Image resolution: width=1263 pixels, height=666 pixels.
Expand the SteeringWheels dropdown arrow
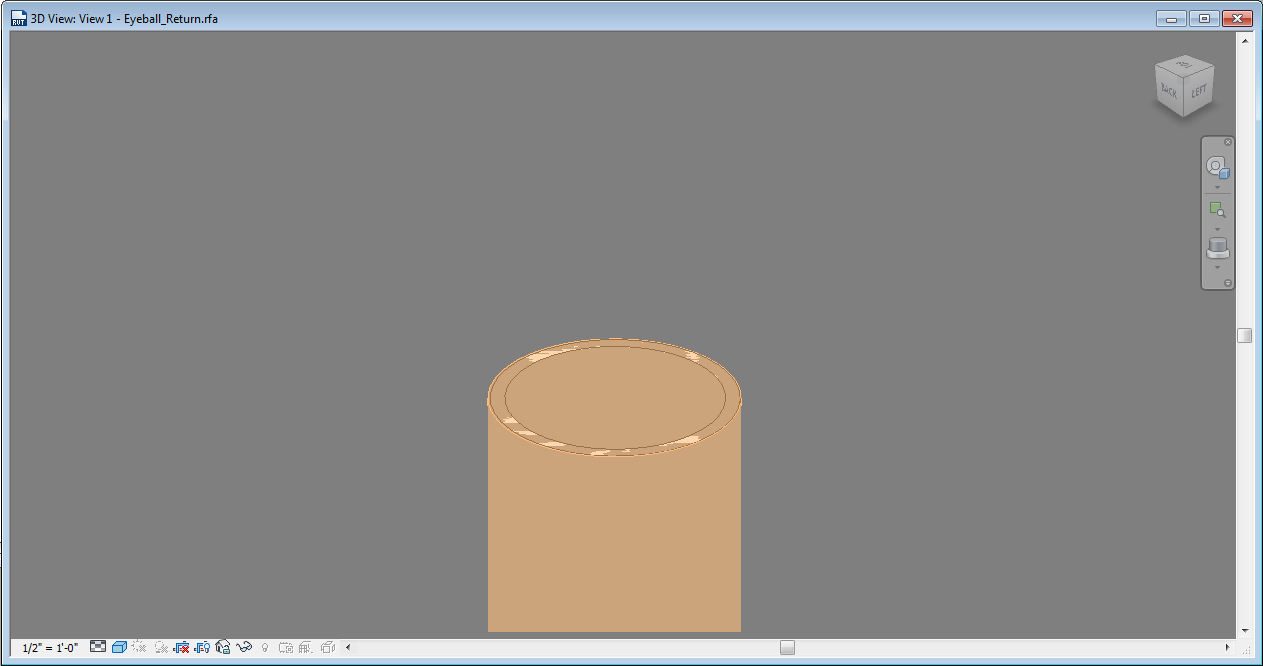tap(1217, 187)
